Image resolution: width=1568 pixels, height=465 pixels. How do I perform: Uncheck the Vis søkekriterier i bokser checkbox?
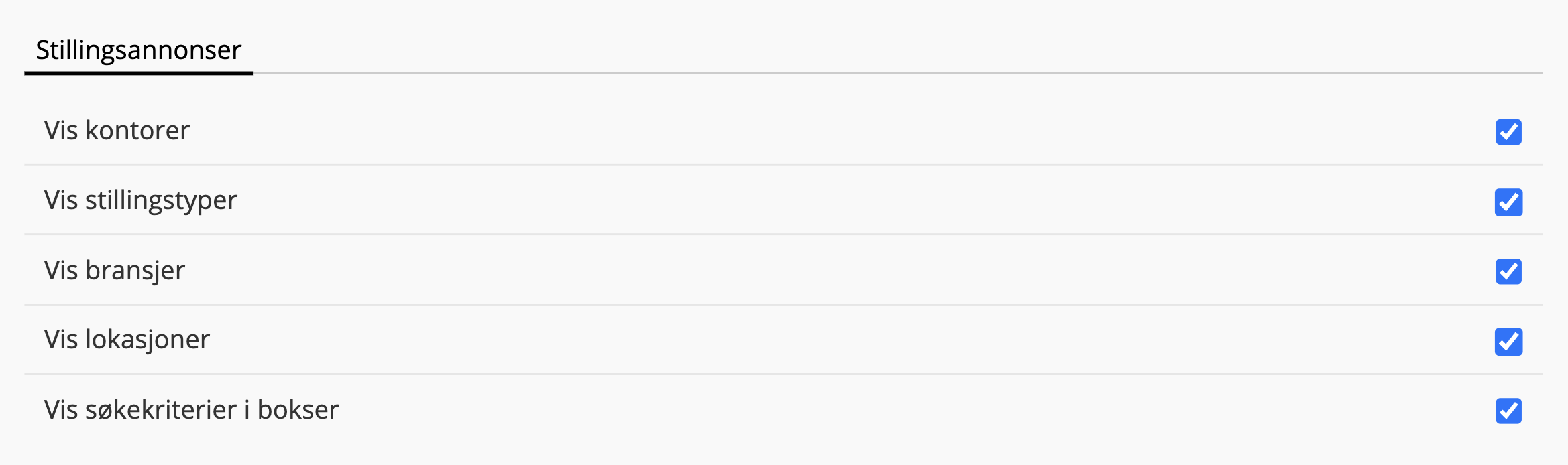tap(1508, 411)
